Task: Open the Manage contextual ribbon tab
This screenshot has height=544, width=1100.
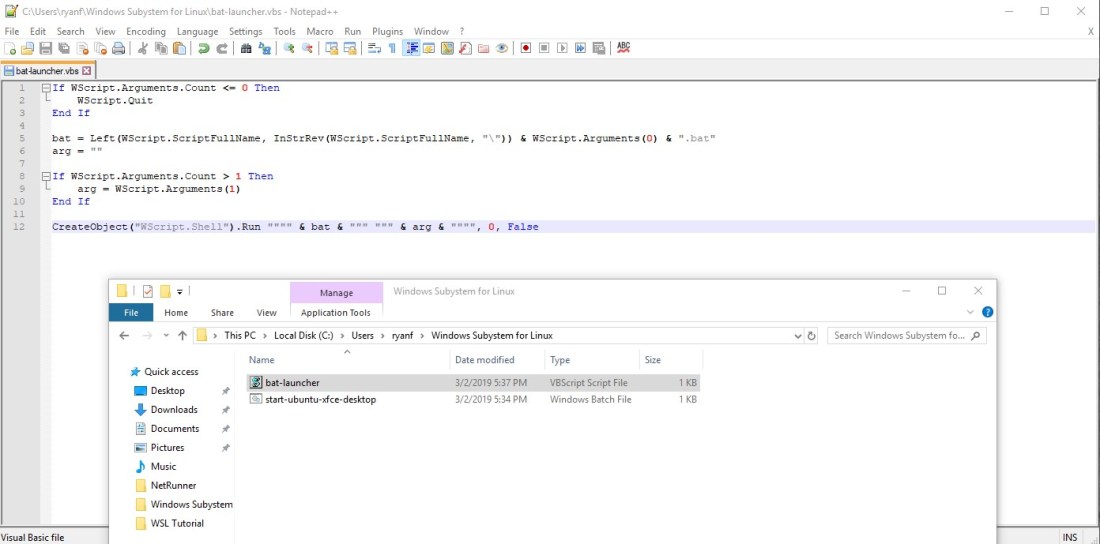Action: tap(336, 293)
